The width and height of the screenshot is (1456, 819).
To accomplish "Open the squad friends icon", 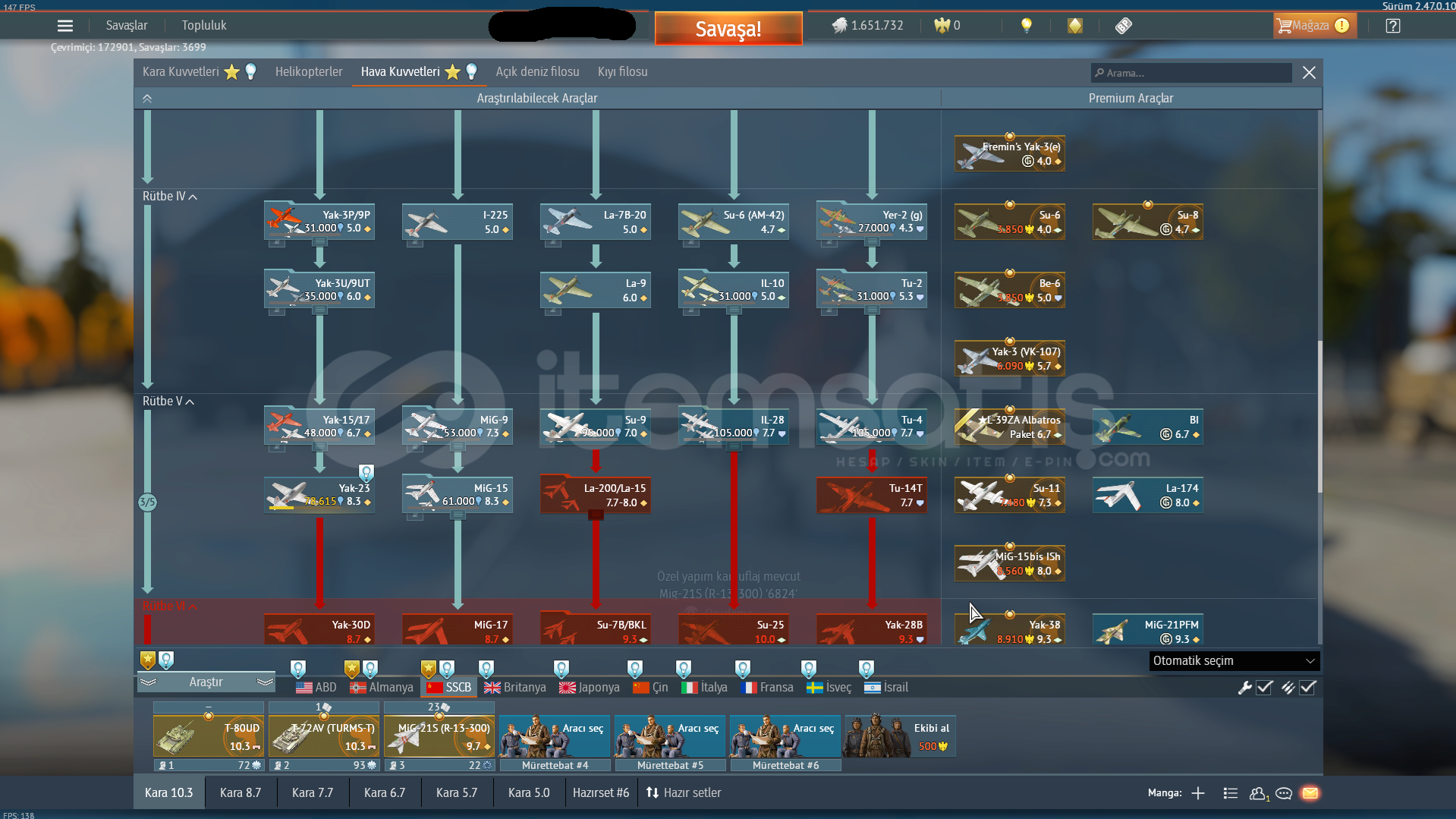I will tap(1259, 793).
